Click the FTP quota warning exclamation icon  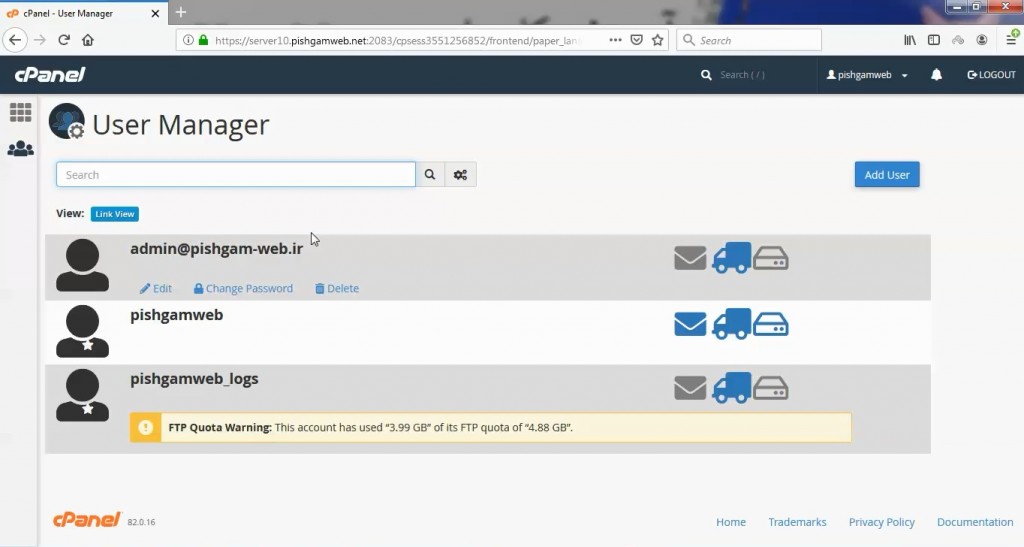click(146, 428)
